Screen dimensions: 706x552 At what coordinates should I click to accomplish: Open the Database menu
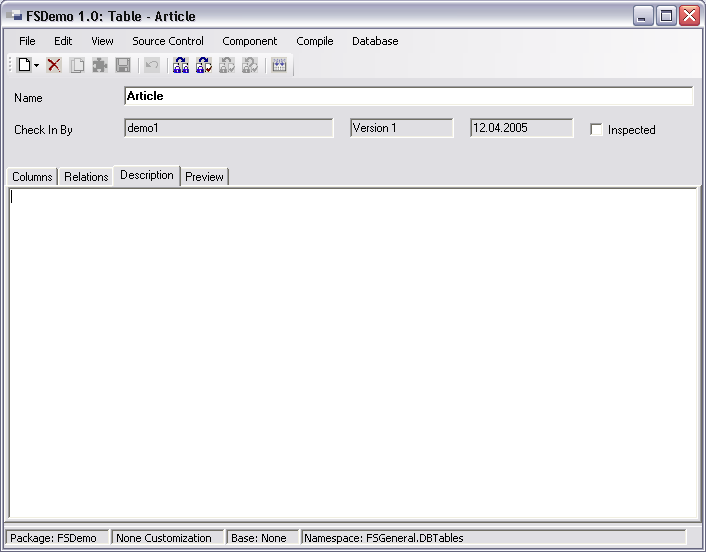pos(375,41)
